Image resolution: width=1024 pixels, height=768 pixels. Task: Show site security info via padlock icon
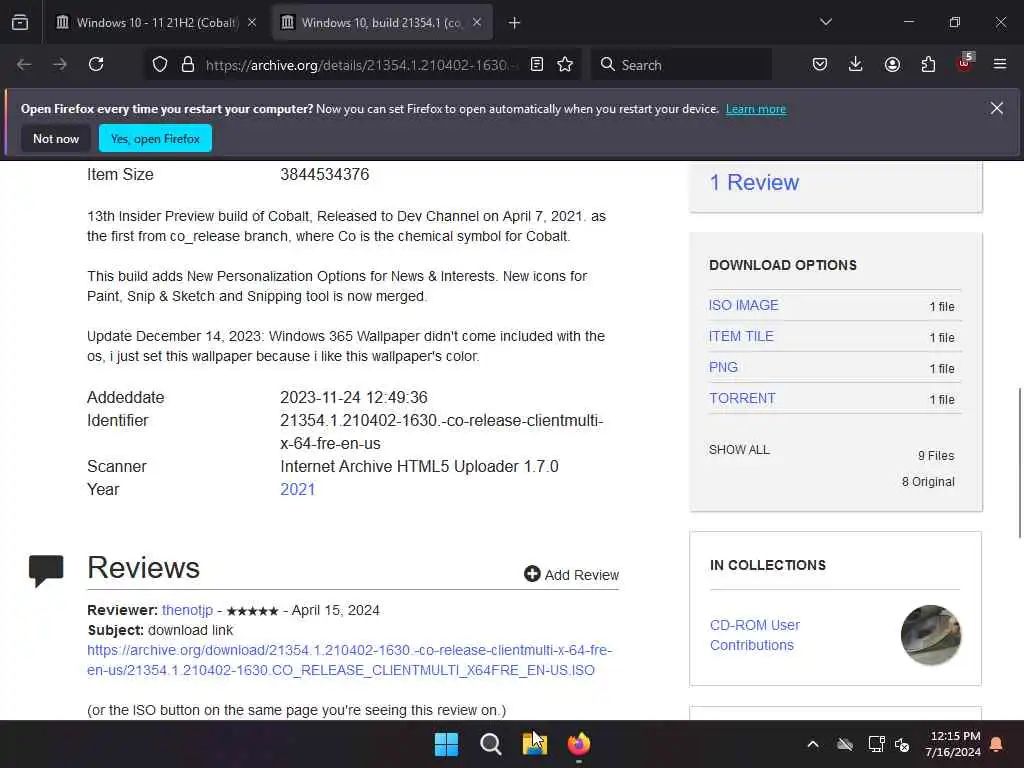[x=188, y=65]
